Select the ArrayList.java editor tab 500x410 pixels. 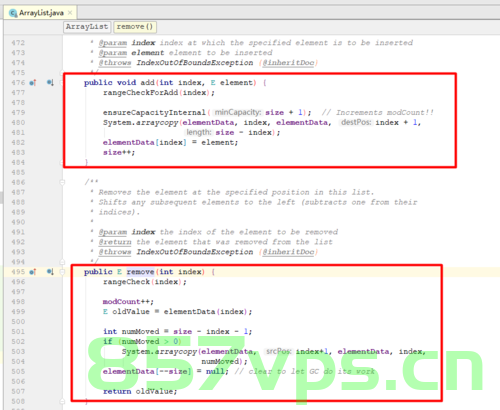pos(40,13)
